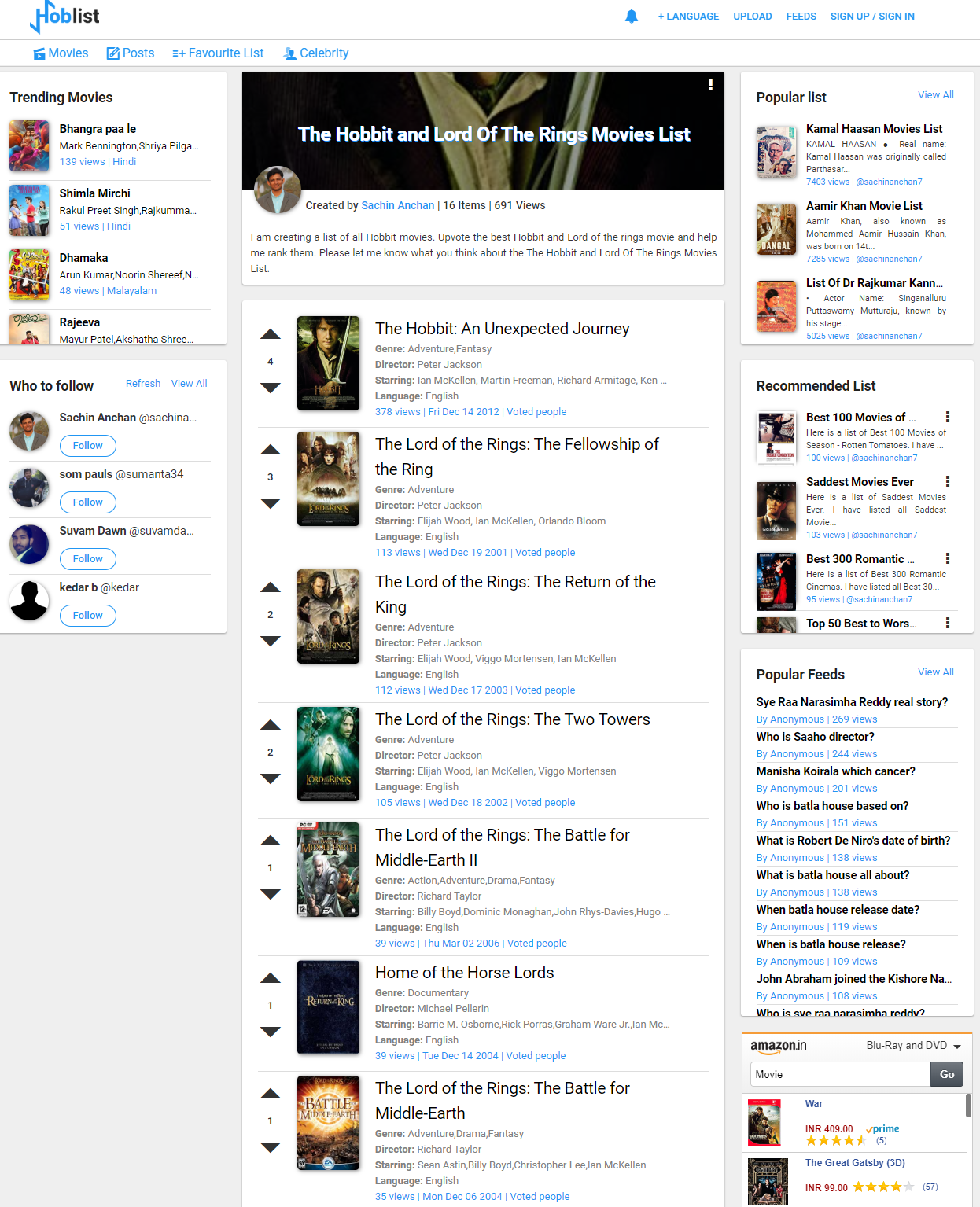Downvote The Two Towers

coord(271,778)
